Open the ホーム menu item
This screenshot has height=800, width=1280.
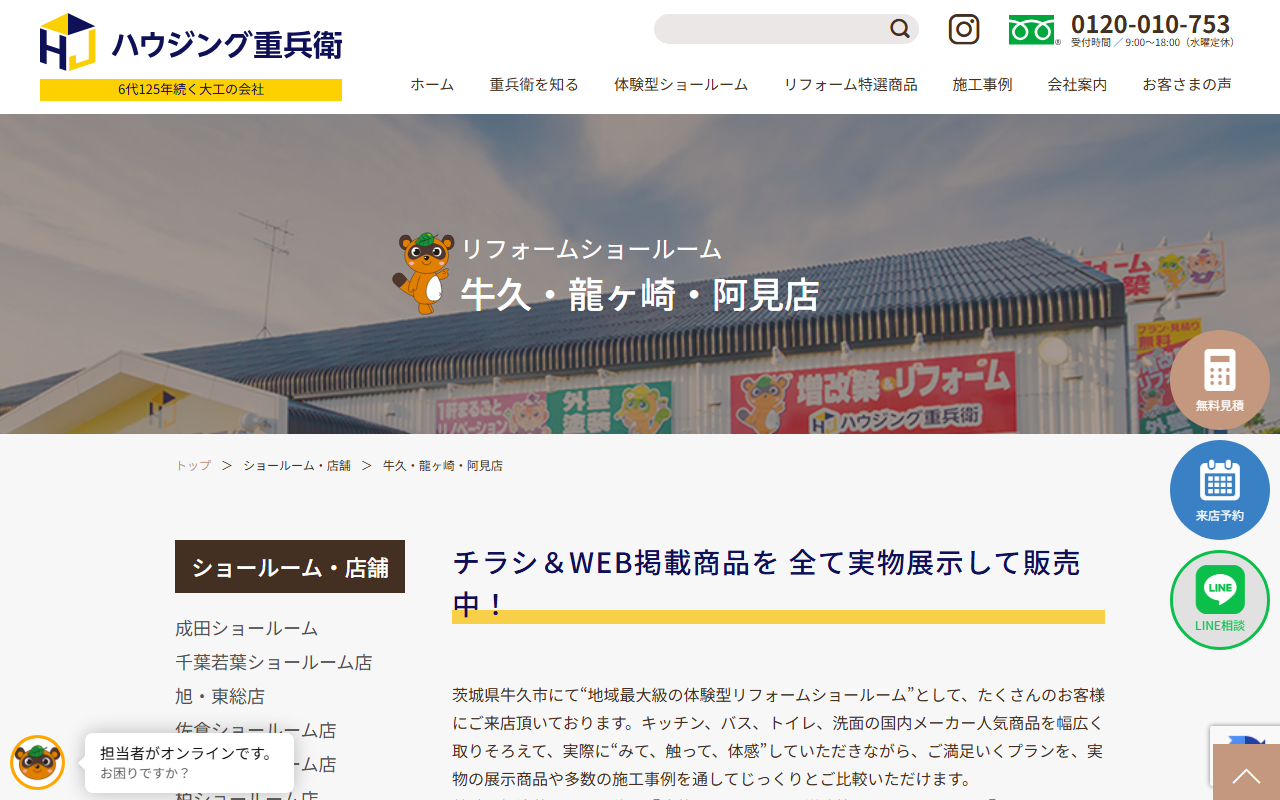tap(432, 85)
